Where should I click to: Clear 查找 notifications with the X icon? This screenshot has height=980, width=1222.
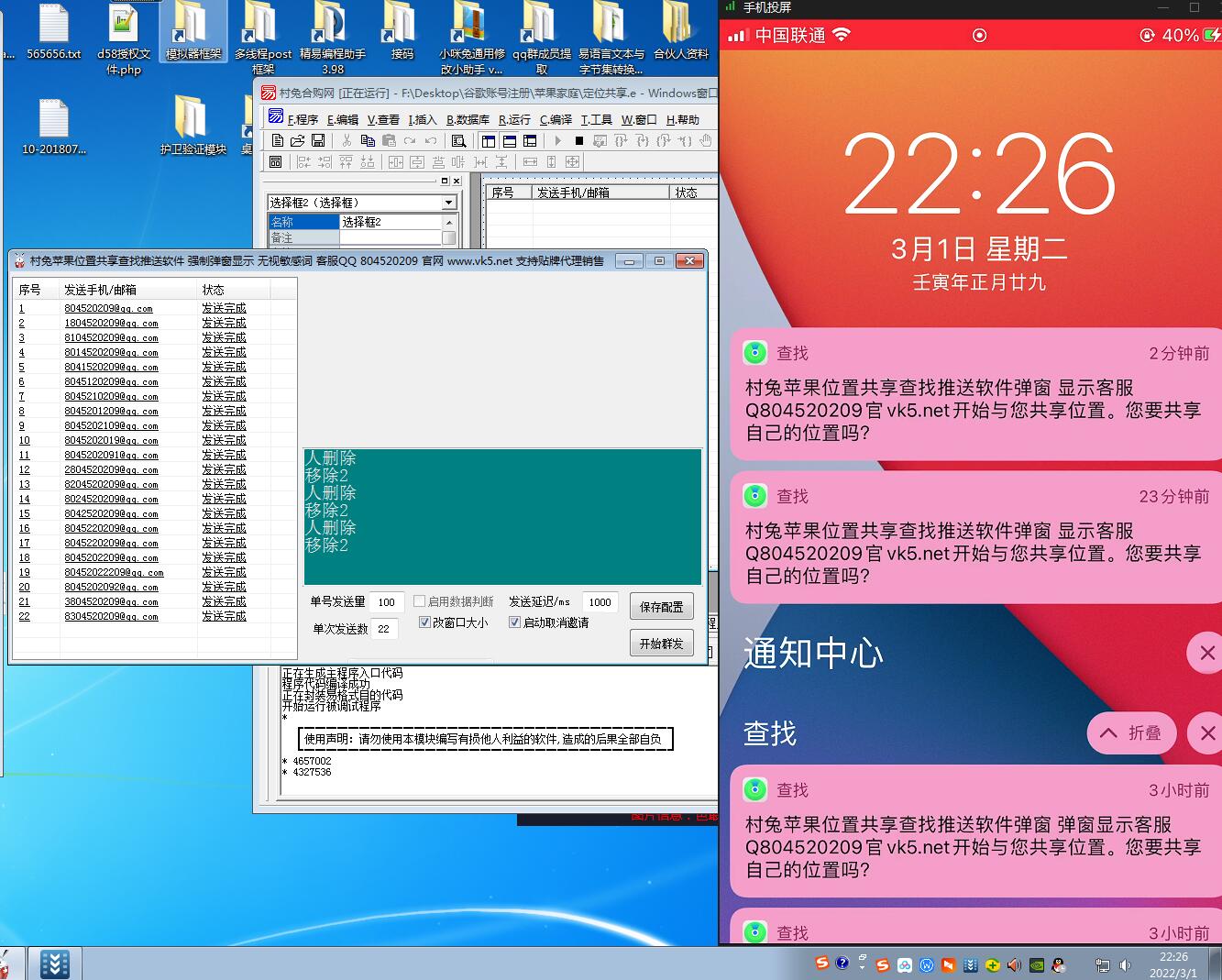1205,733
